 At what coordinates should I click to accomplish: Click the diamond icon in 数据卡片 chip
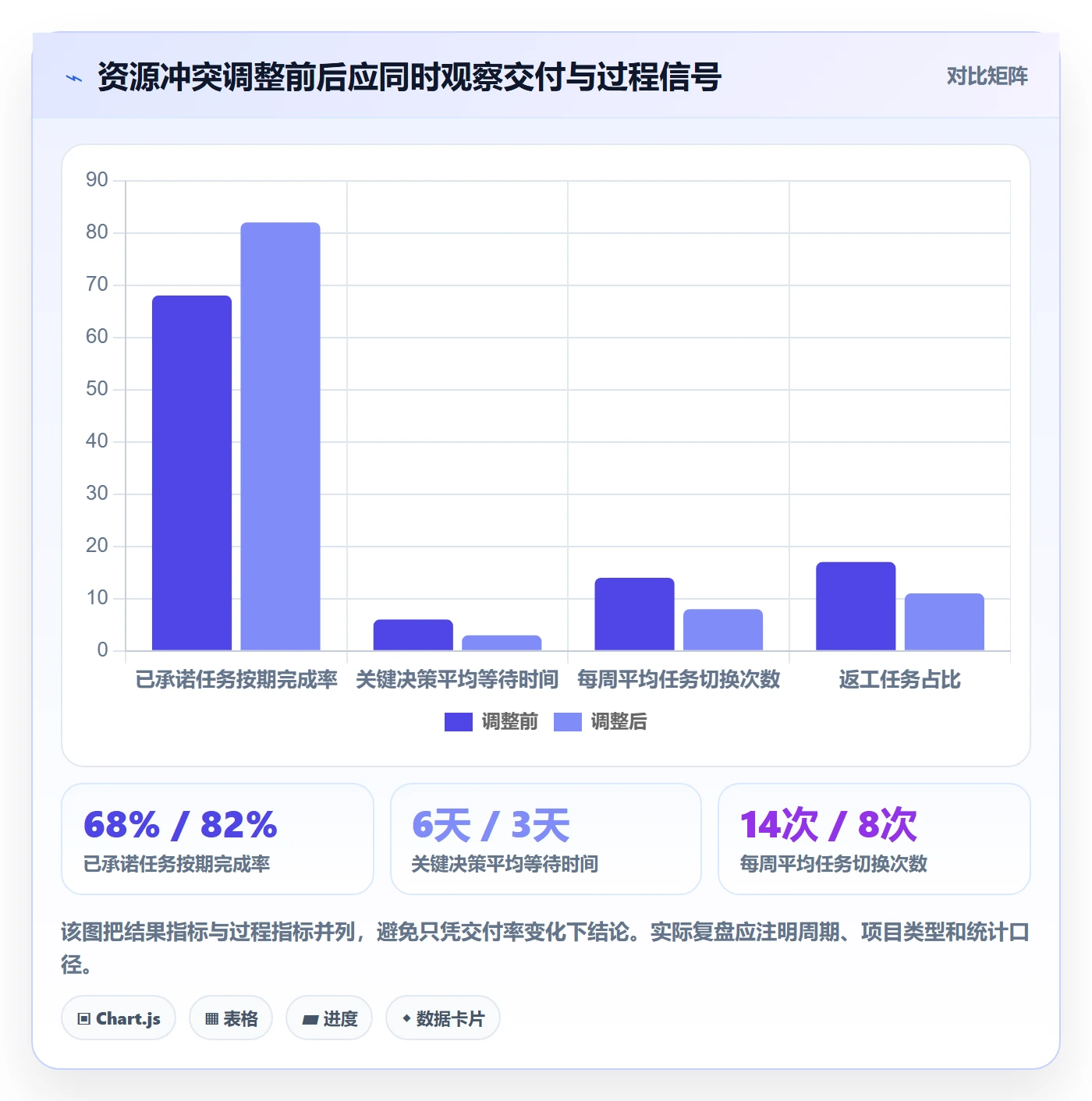pyautogui.click(x=406, y=1018)
